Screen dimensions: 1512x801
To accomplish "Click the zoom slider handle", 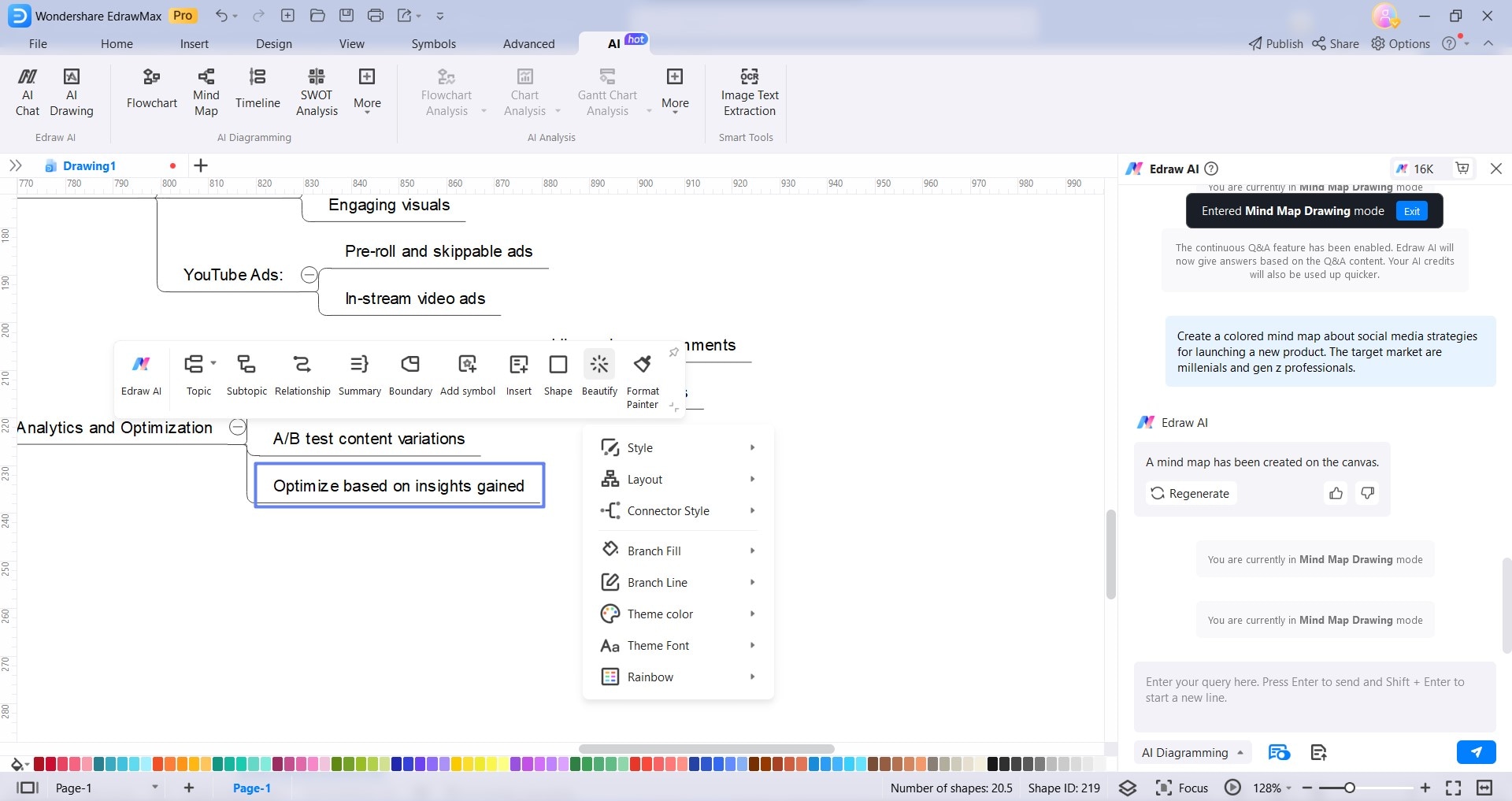I will coord(1349,788).
